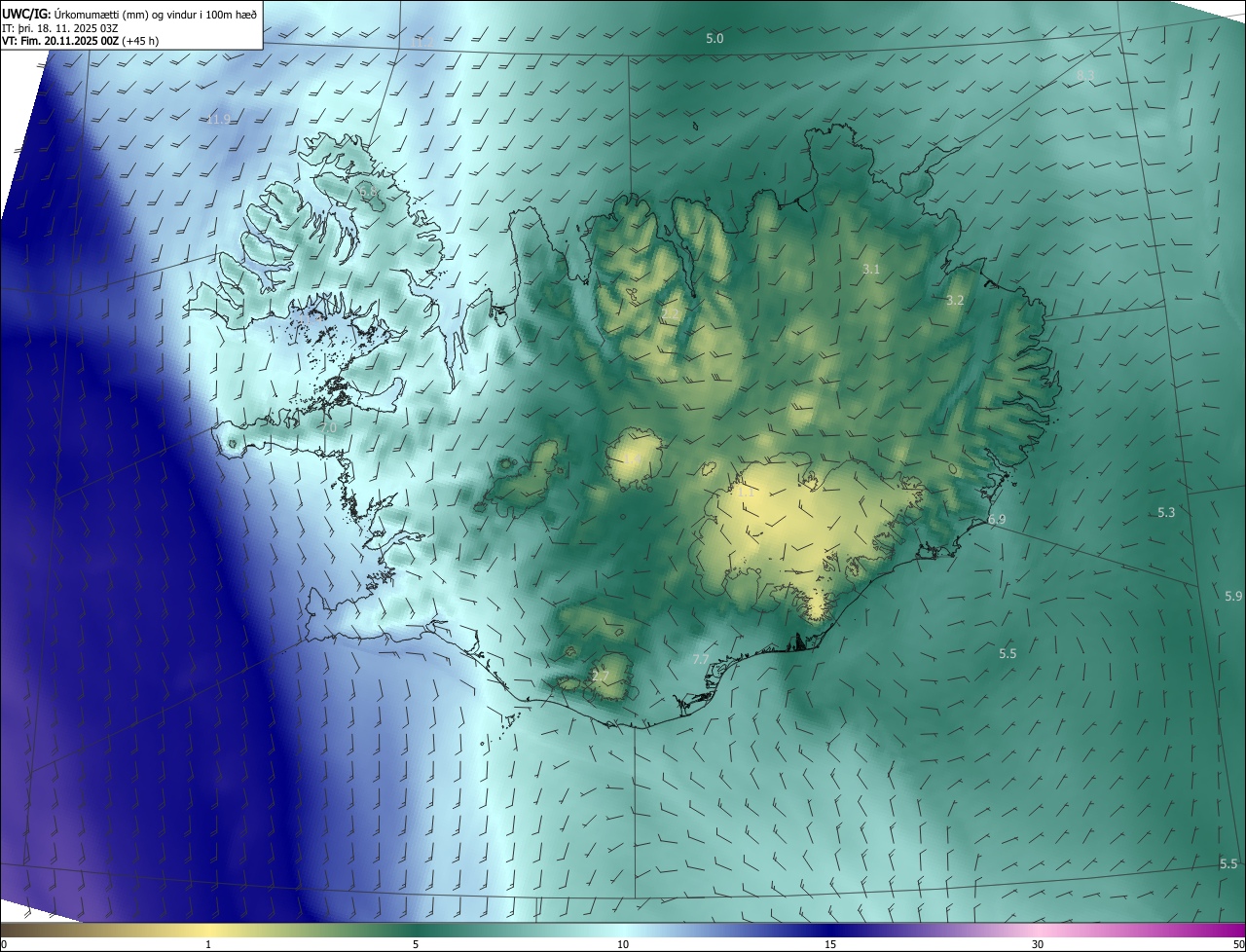Screen dimensions: 1246x952
Task: Click the map title "Úrkomumætti (mm) og vindur í 100m hæð"
Action: pos(156,15)
